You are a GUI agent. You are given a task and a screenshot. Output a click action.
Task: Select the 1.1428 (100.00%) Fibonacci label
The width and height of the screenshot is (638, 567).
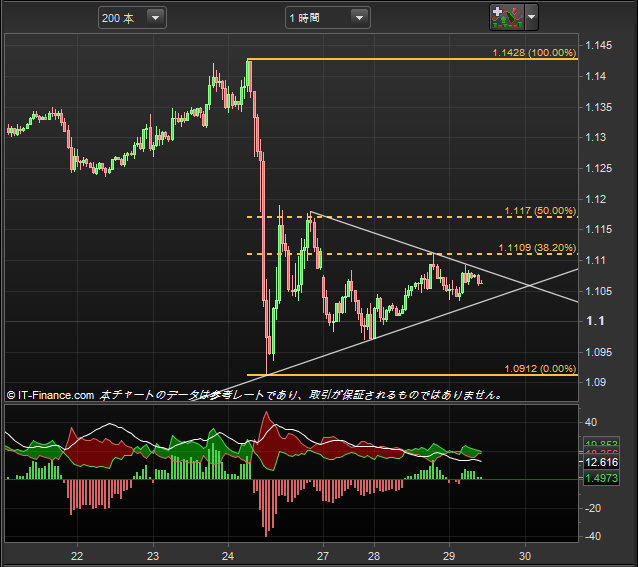[x=534, y=52]
